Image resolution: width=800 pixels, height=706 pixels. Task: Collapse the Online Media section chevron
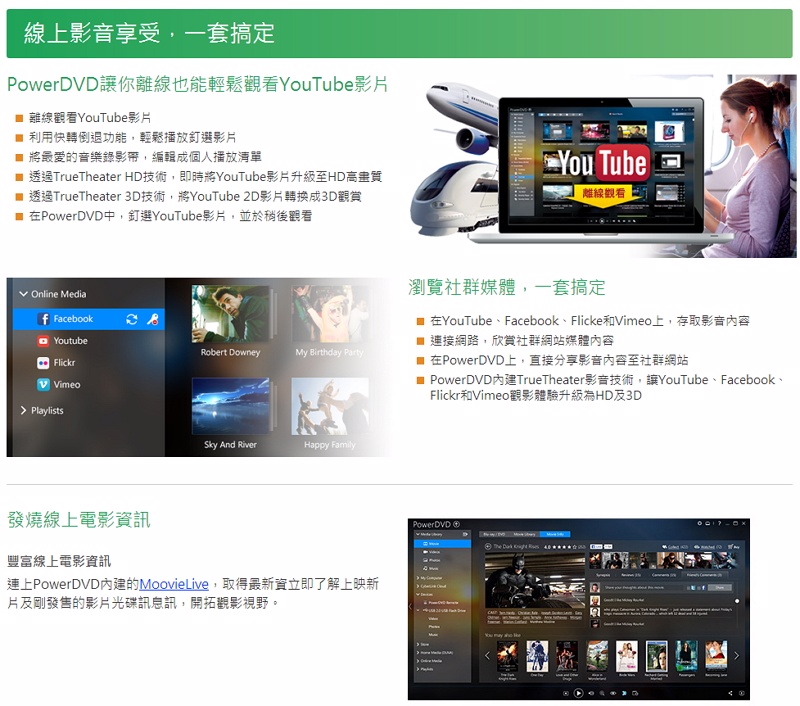(23, 294)
